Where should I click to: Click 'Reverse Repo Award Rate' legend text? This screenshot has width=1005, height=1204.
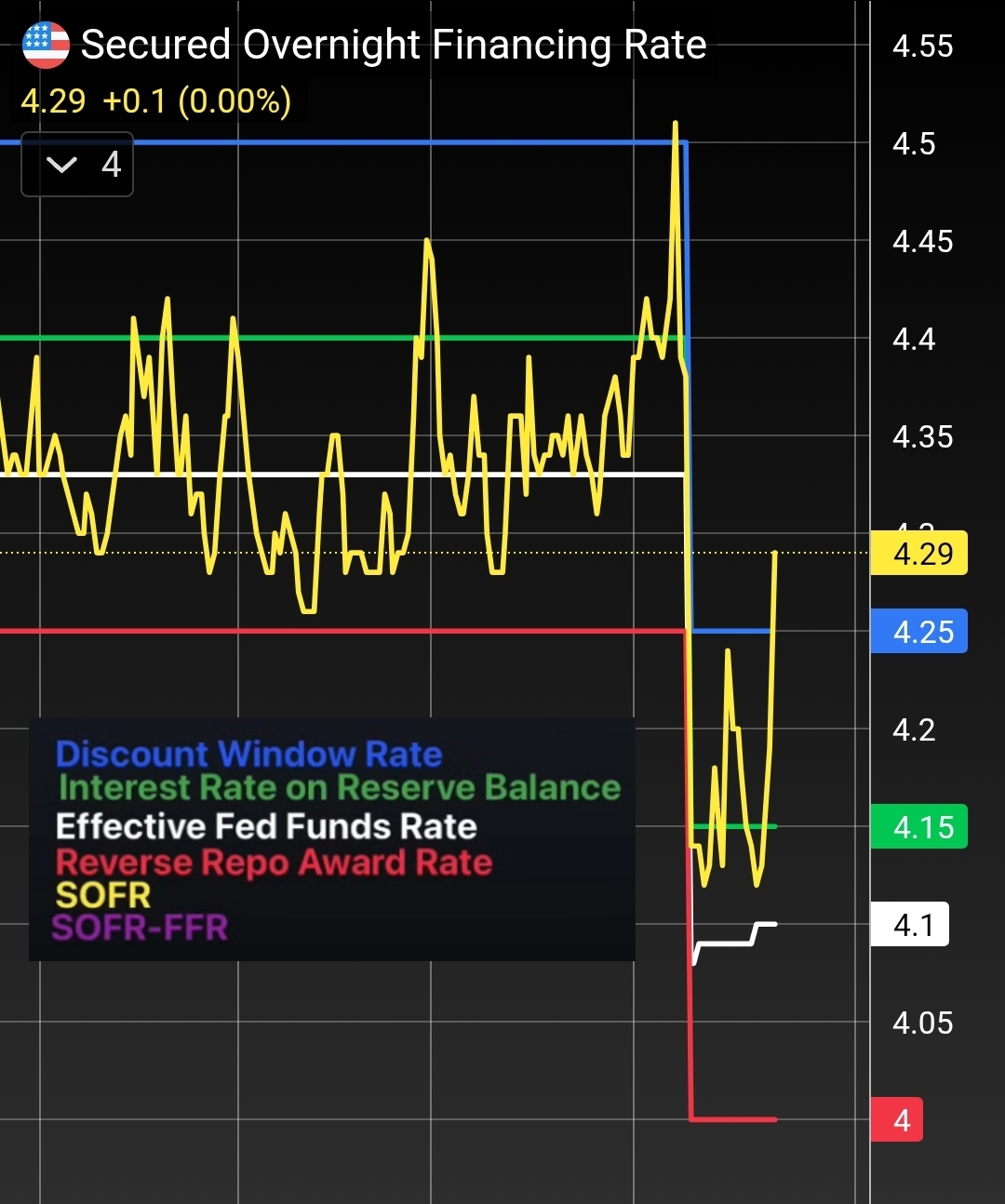point(274,863)
